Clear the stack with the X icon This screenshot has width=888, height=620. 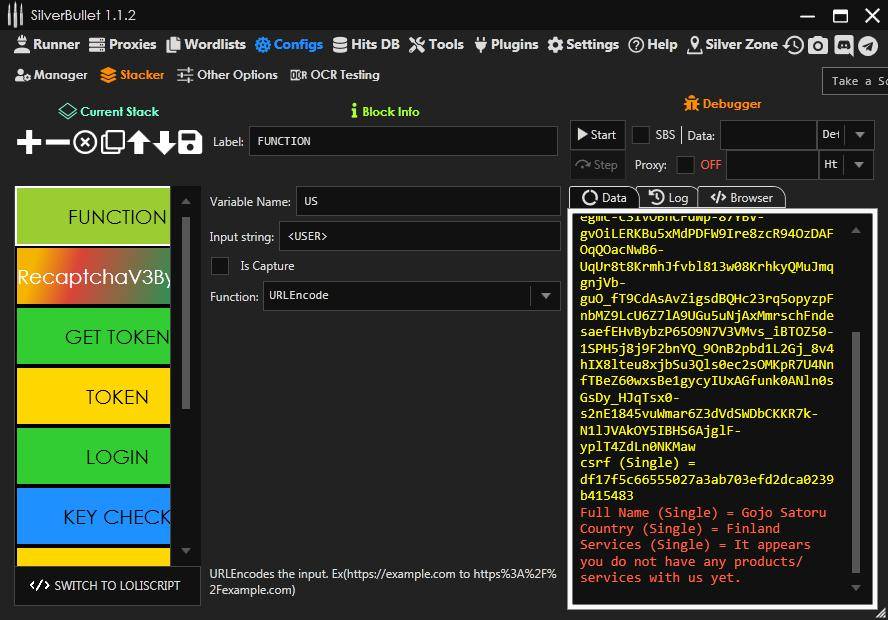pos(87,143)
